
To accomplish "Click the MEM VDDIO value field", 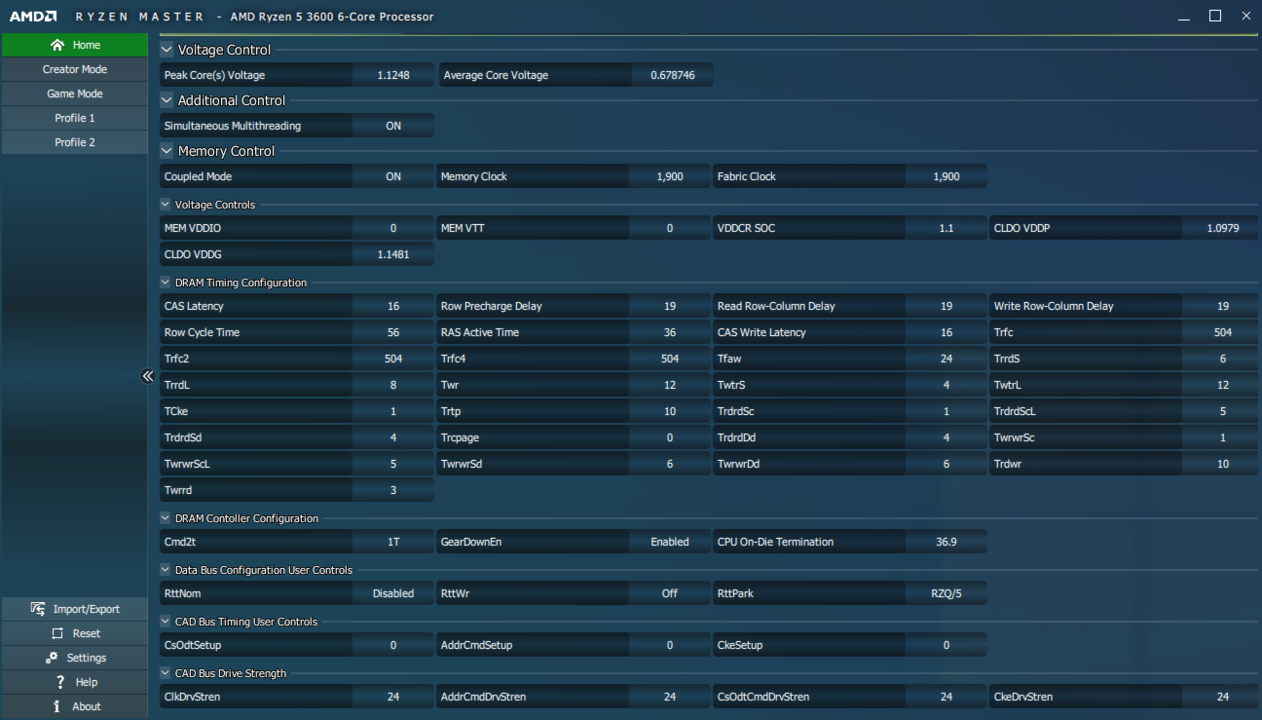I will pyautogui.click(x=393, y=228).
